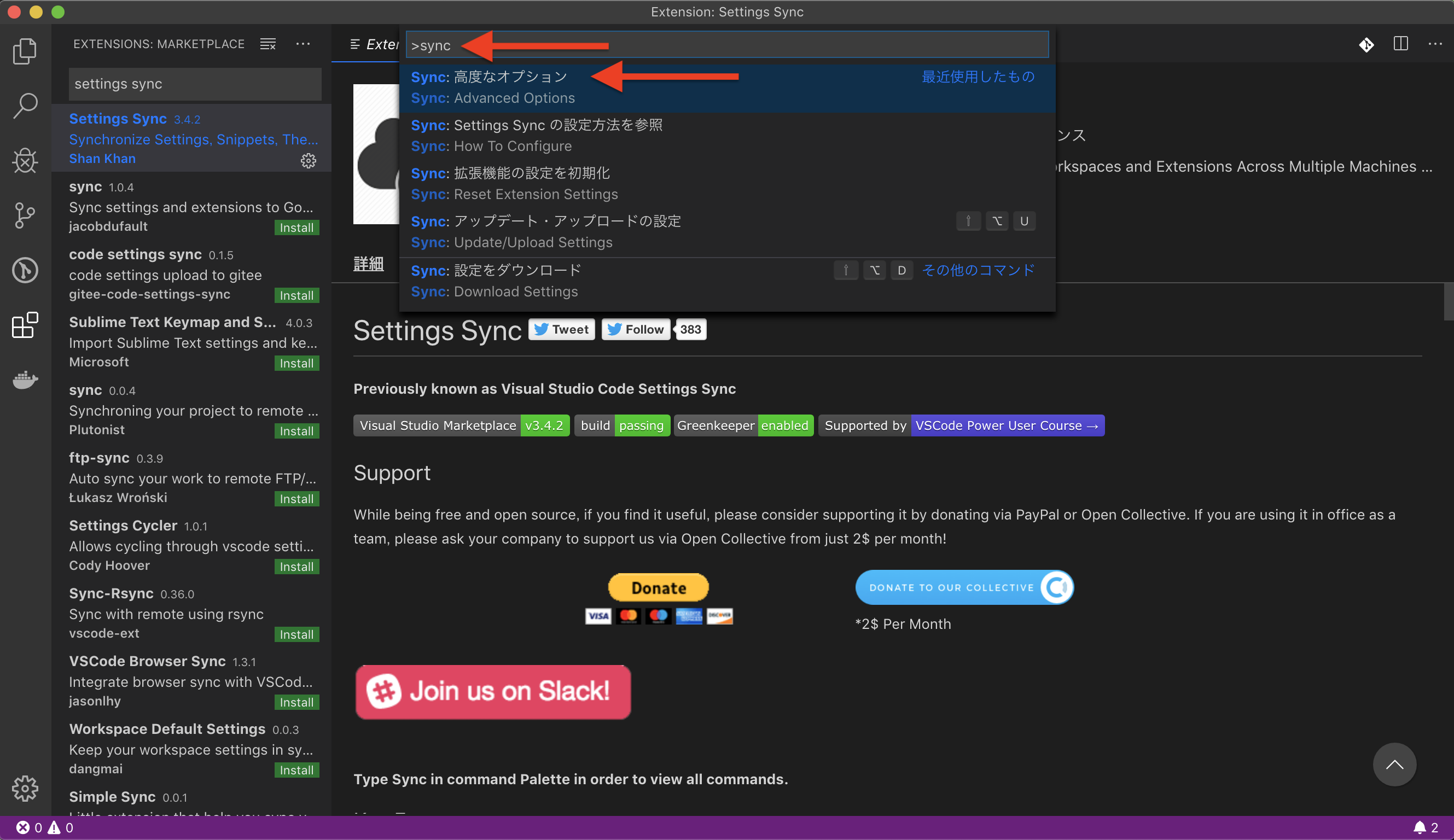Open the Docker view in activity bar
The image size is (1454, 840).
tap(25, 380)
